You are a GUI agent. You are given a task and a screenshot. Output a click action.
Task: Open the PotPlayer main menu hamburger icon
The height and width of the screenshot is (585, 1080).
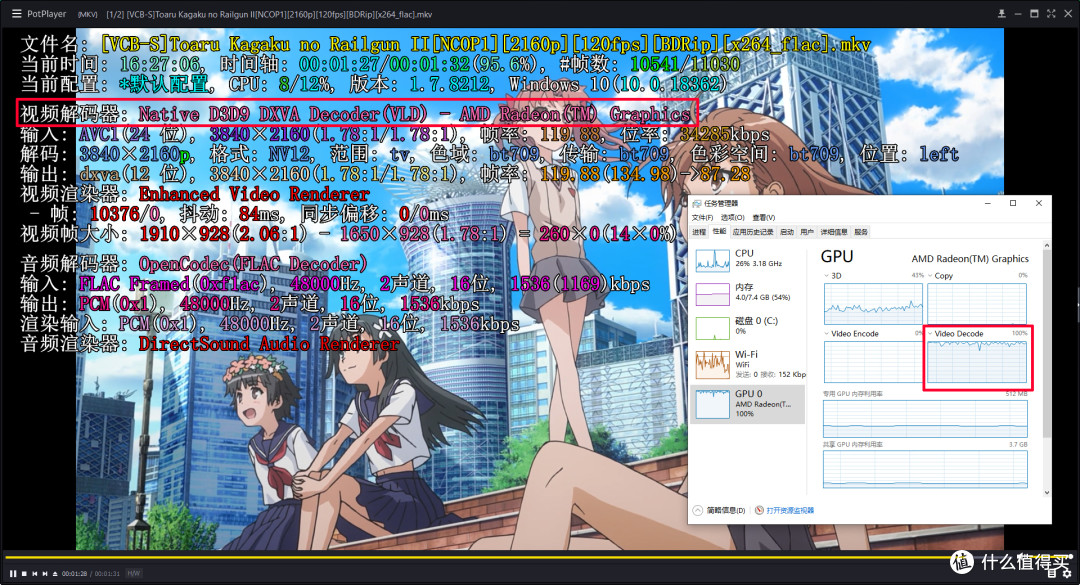16,14
